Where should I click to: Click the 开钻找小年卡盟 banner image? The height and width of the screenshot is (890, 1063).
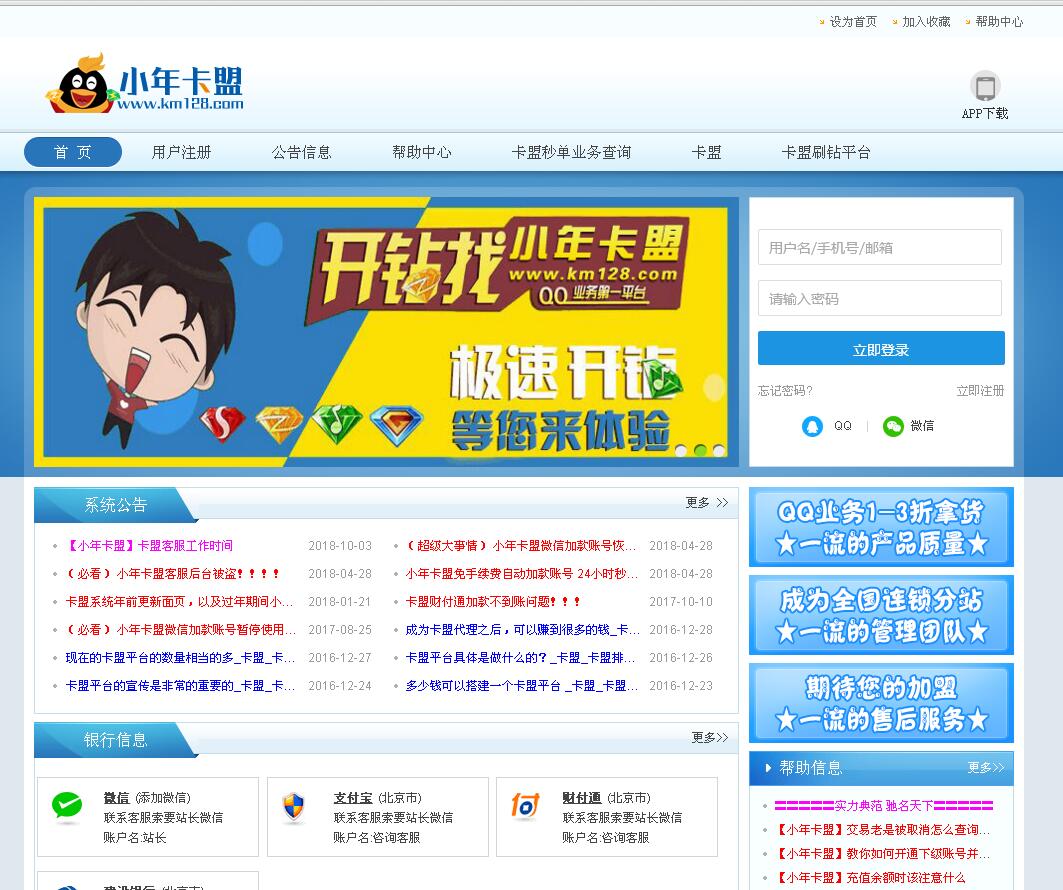(x=386, y=331)
